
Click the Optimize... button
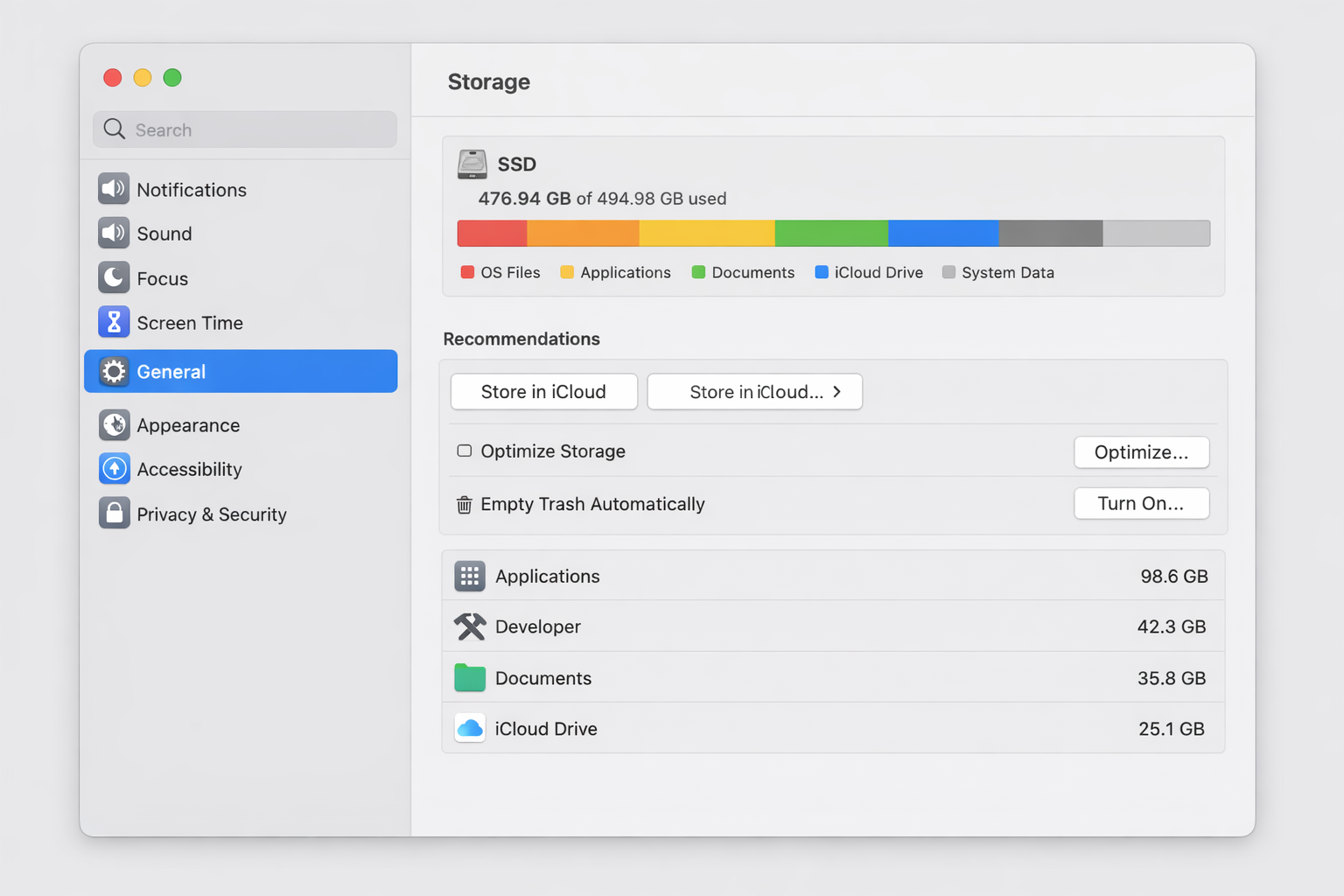[x=1141, y=452]
